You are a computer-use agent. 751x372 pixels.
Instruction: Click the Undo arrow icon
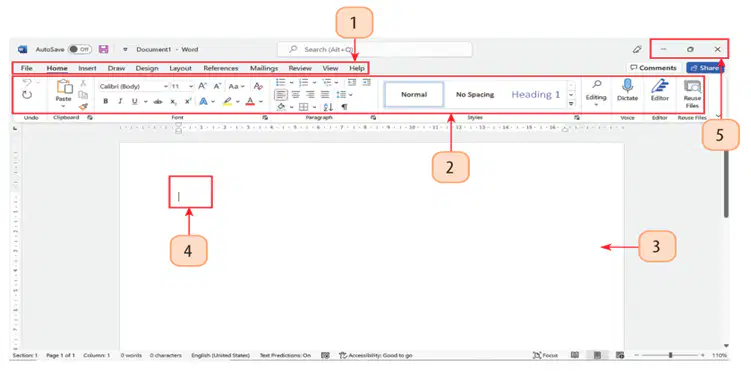27,82
